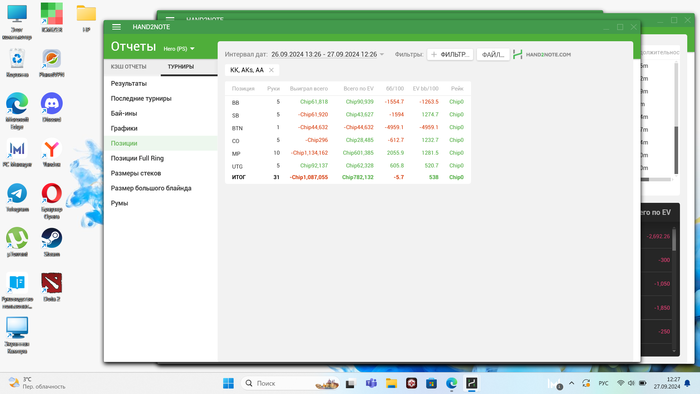Switch to the КЭШ ОТЧЕТЫ tab

click(x=129, y=66)
